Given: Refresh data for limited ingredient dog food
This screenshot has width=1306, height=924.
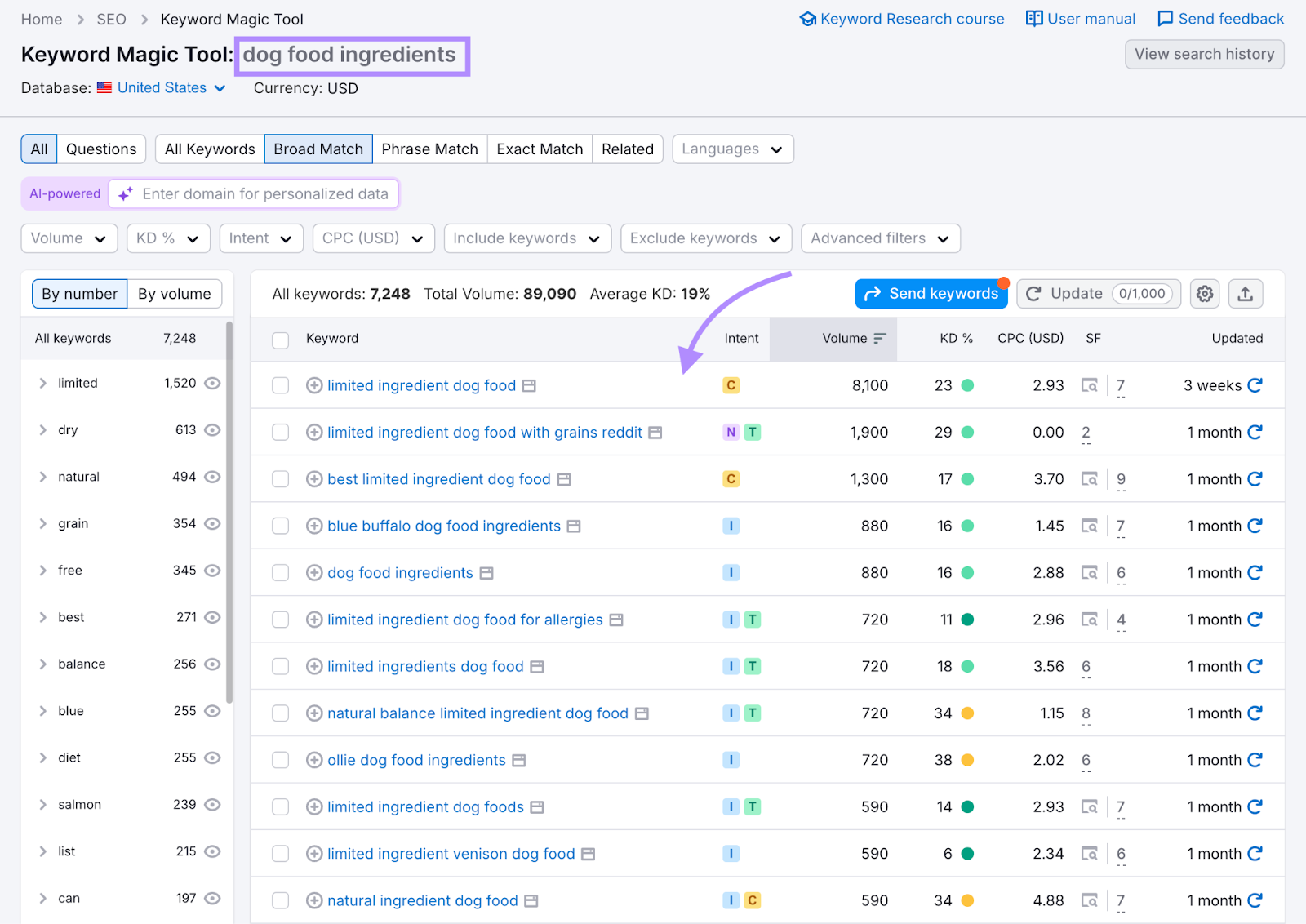Looking at the screenshot, I should point(1255,385).
